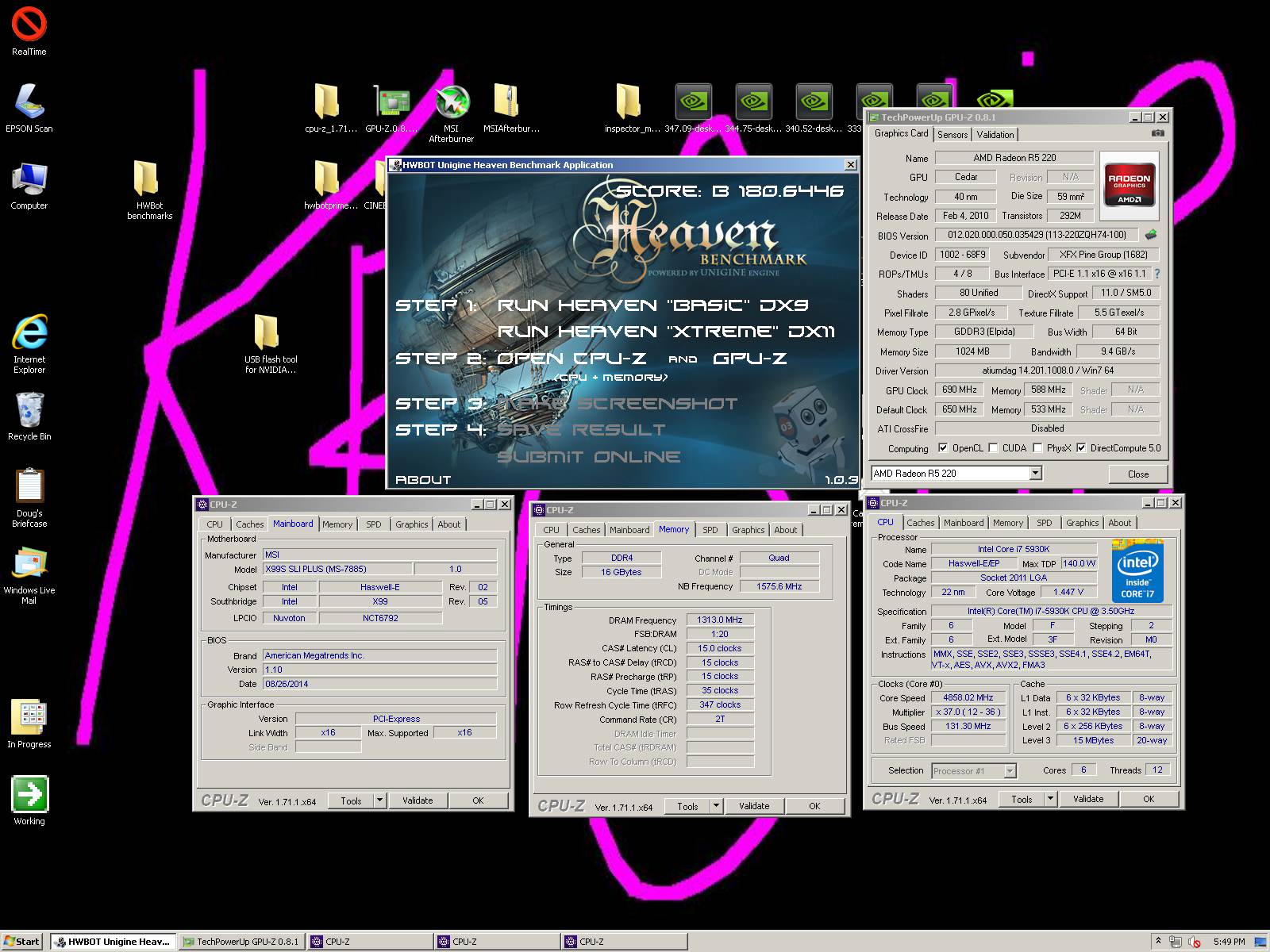This screenshot has width=1270, height=952.
Task: Open the 340.52-desktop NVIDIA driver icon
Action: [814, 109]
